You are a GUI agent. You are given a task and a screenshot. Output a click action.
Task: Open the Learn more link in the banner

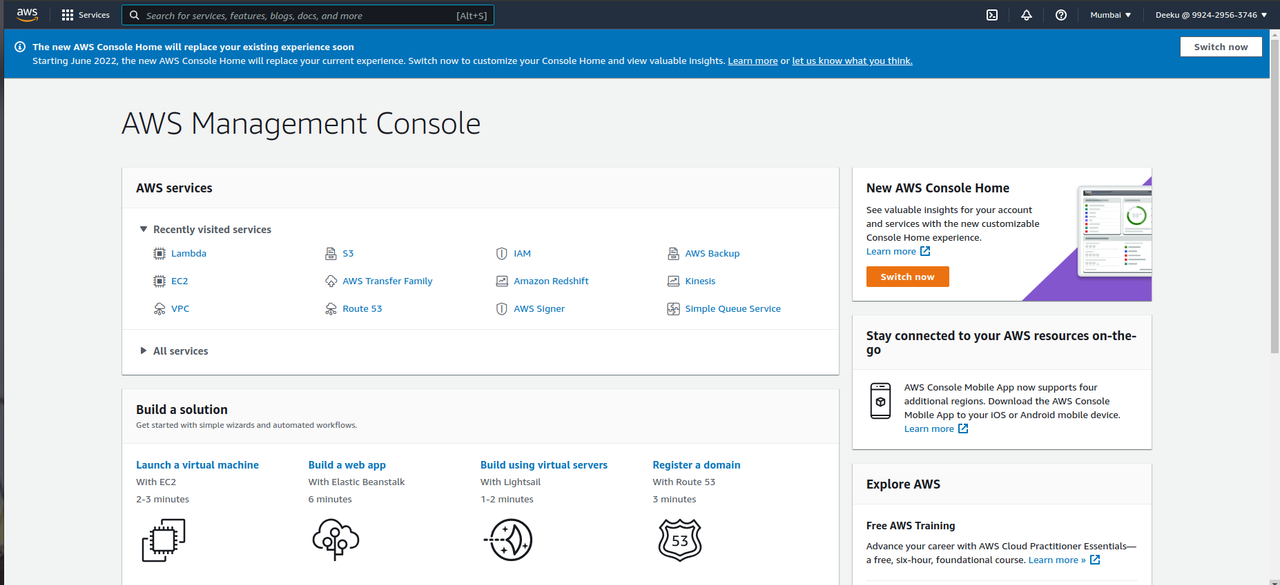753,61
